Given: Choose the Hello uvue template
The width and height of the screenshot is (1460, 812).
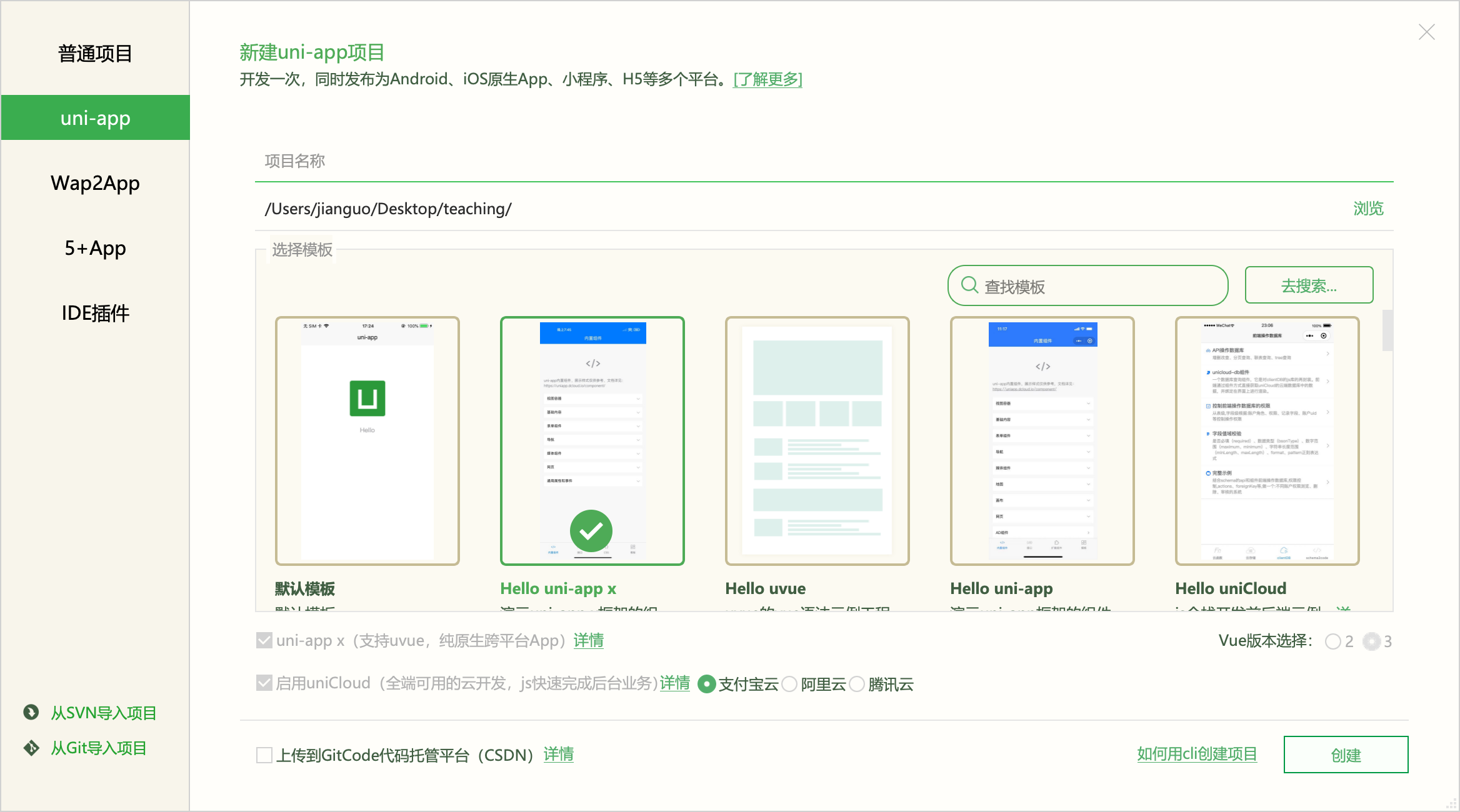Looking at the screenshot, I should 817,441.
